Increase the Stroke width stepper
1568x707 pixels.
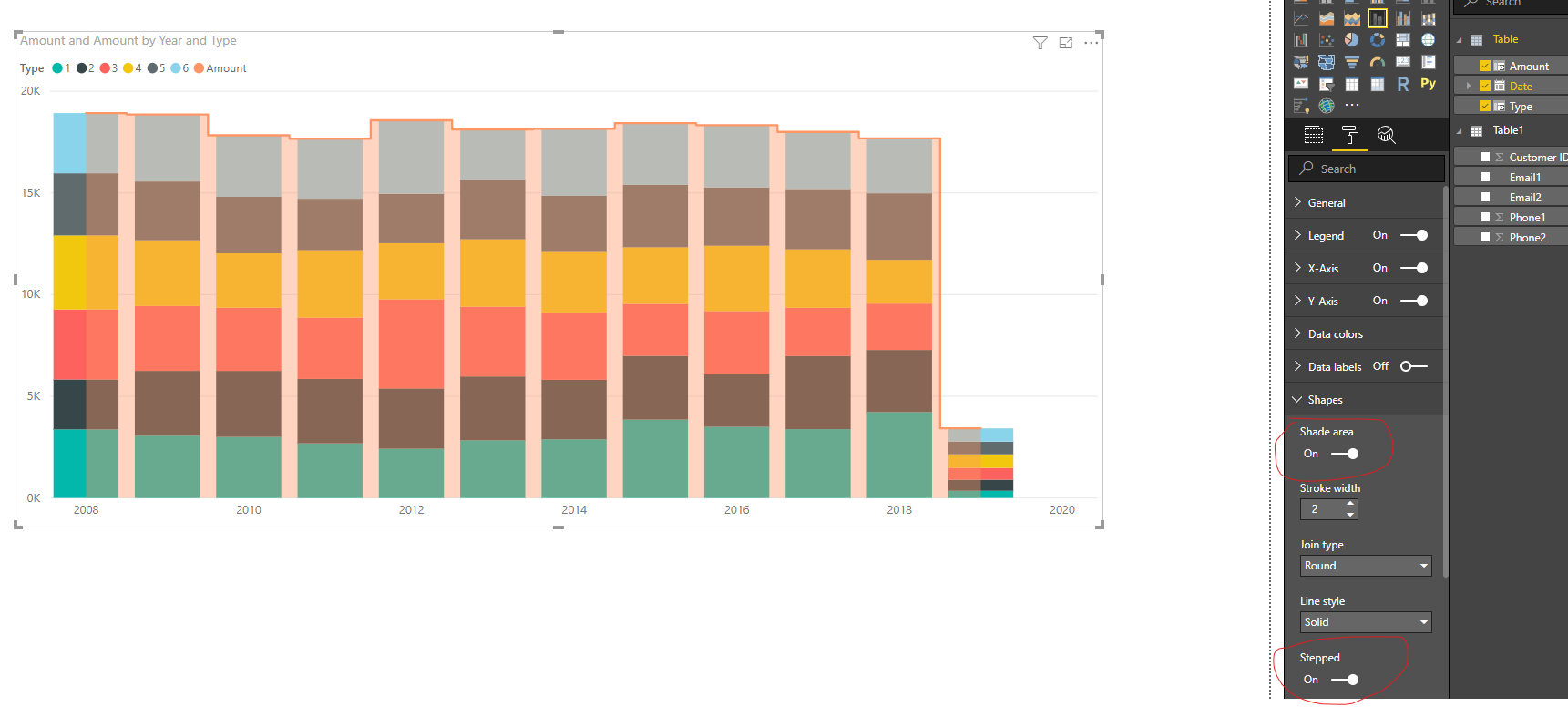pos(1350,504)
